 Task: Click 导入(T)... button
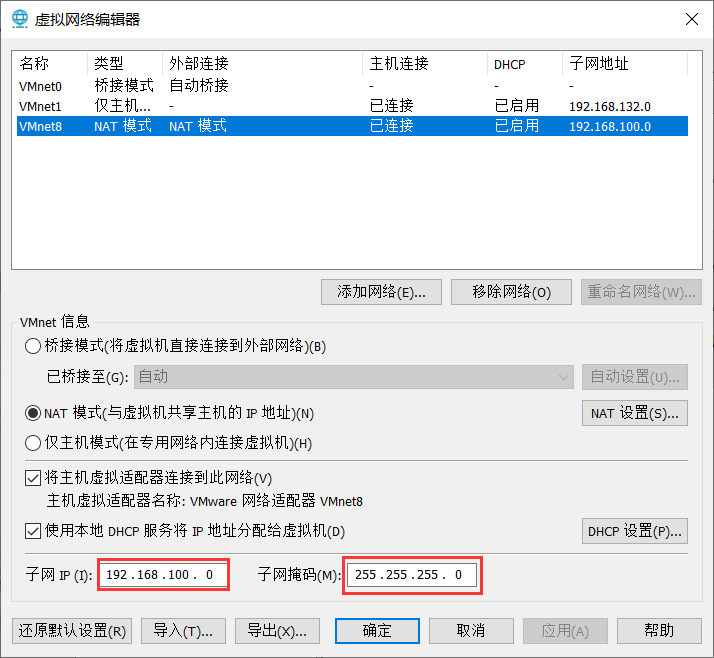pyautogui.click(x=183, y=631)
